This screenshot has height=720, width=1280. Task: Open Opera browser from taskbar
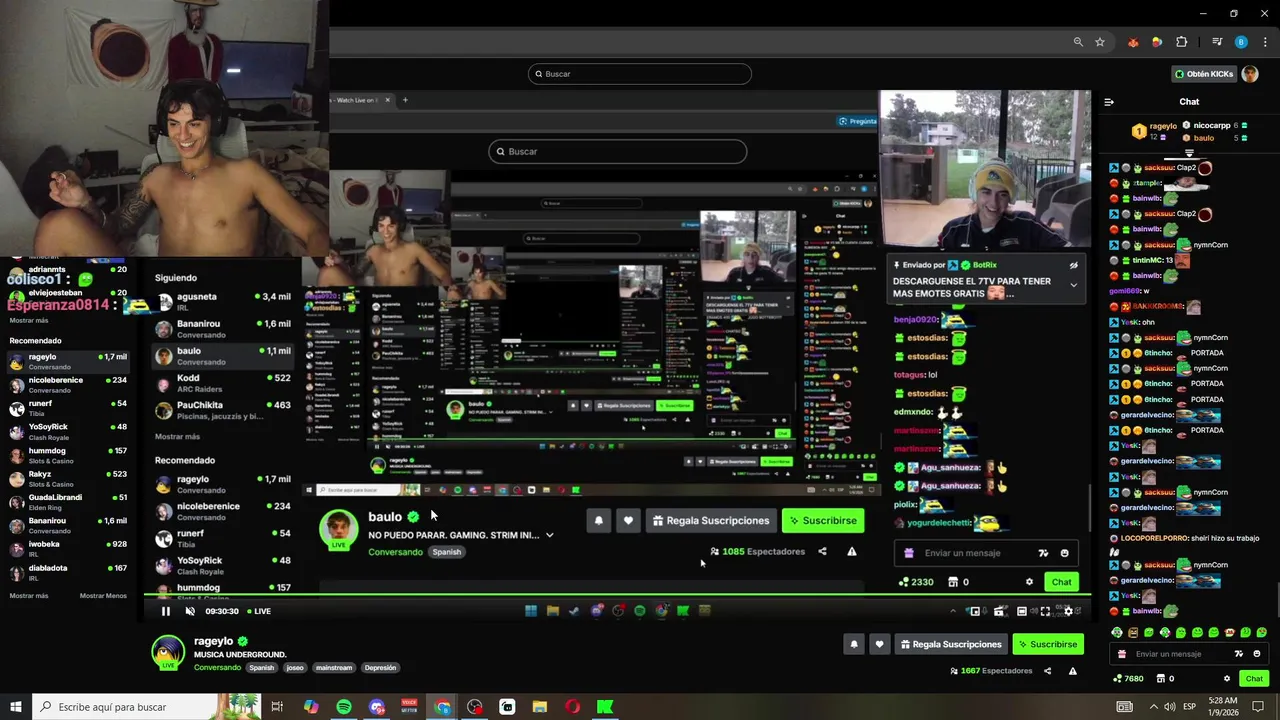(573, 707)
